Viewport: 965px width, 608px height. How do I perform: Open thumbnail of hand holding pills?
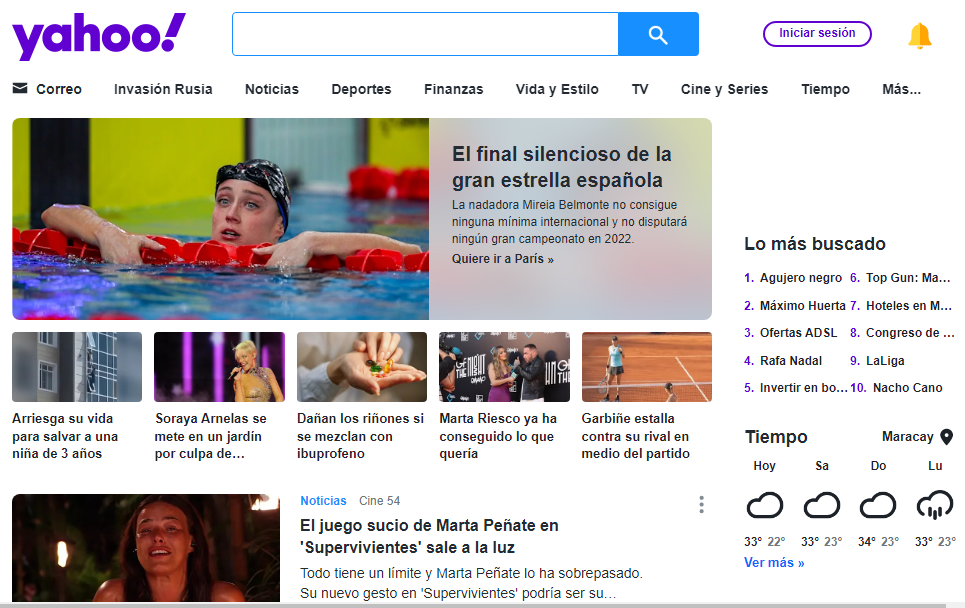[x=362, y=367]
